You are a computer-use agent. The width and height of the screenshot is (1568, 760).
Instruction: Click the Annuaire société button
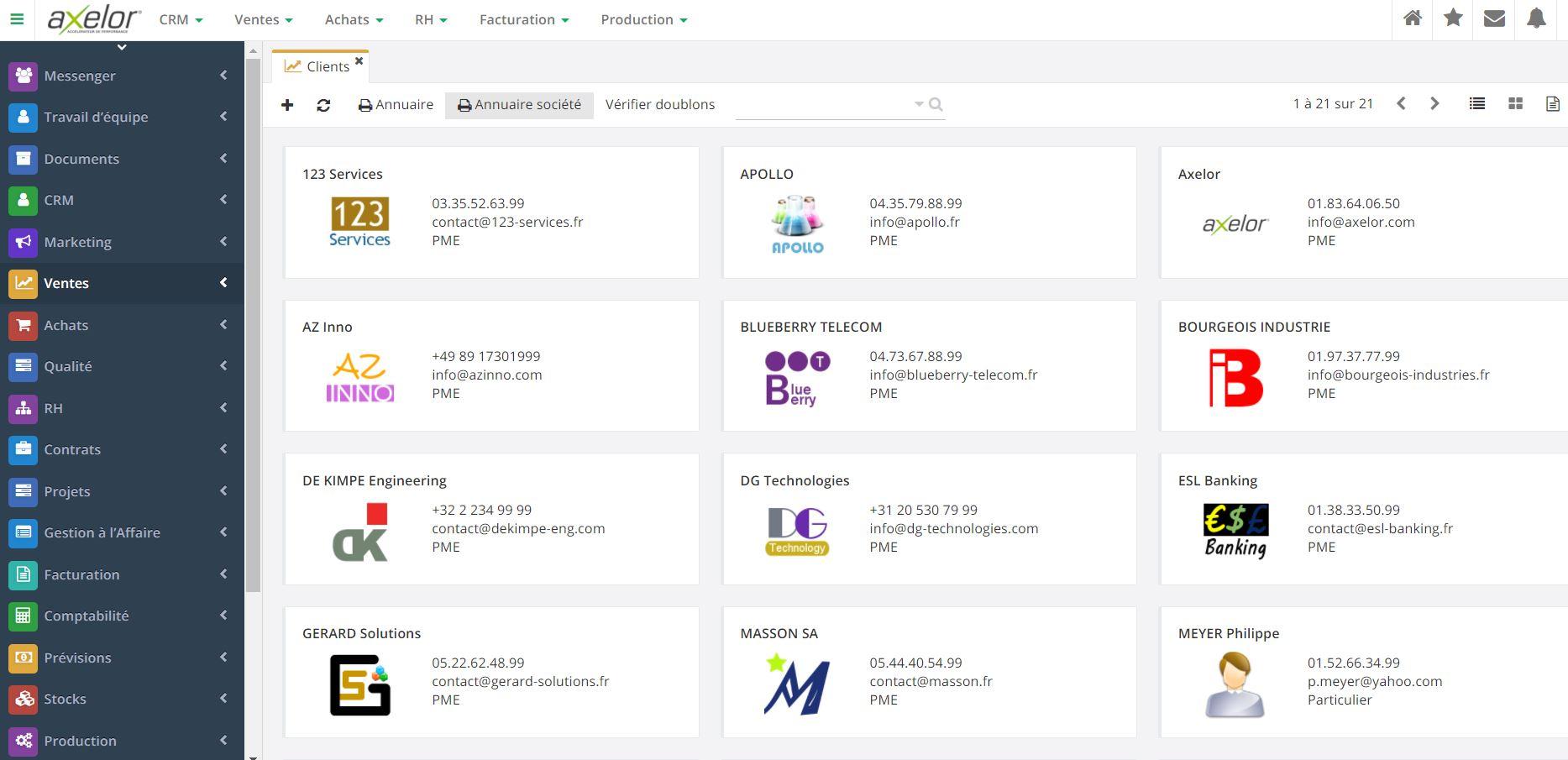519,105
